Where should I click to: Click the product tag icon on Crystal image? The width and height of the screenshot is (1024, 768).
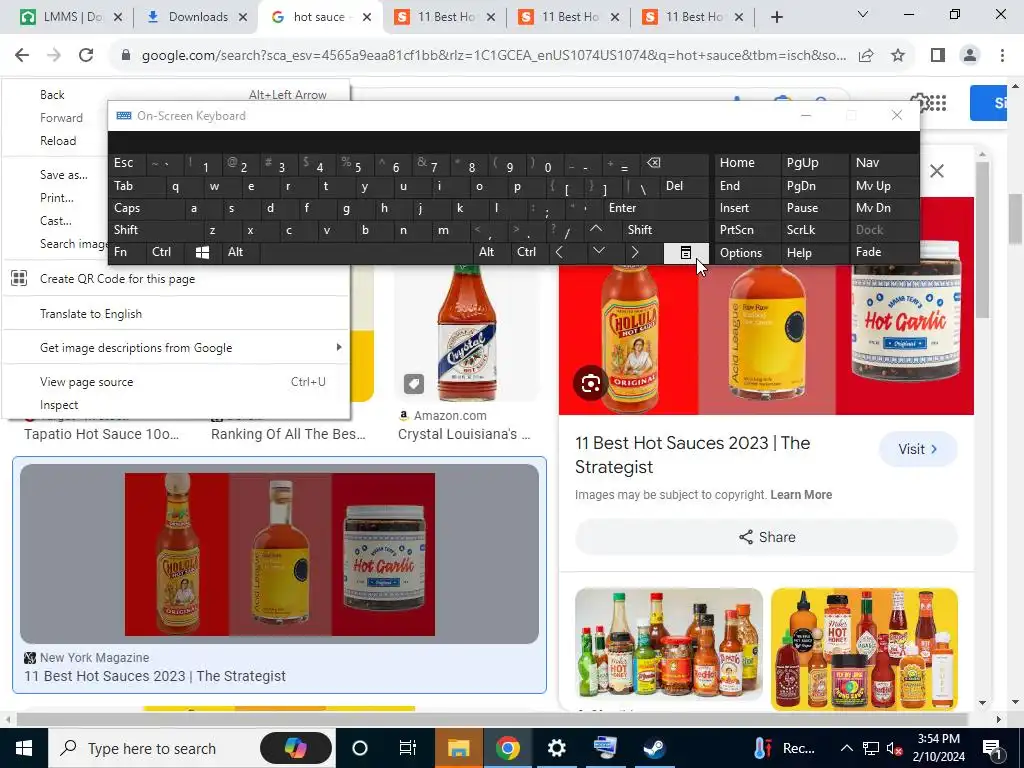[413, 384]
